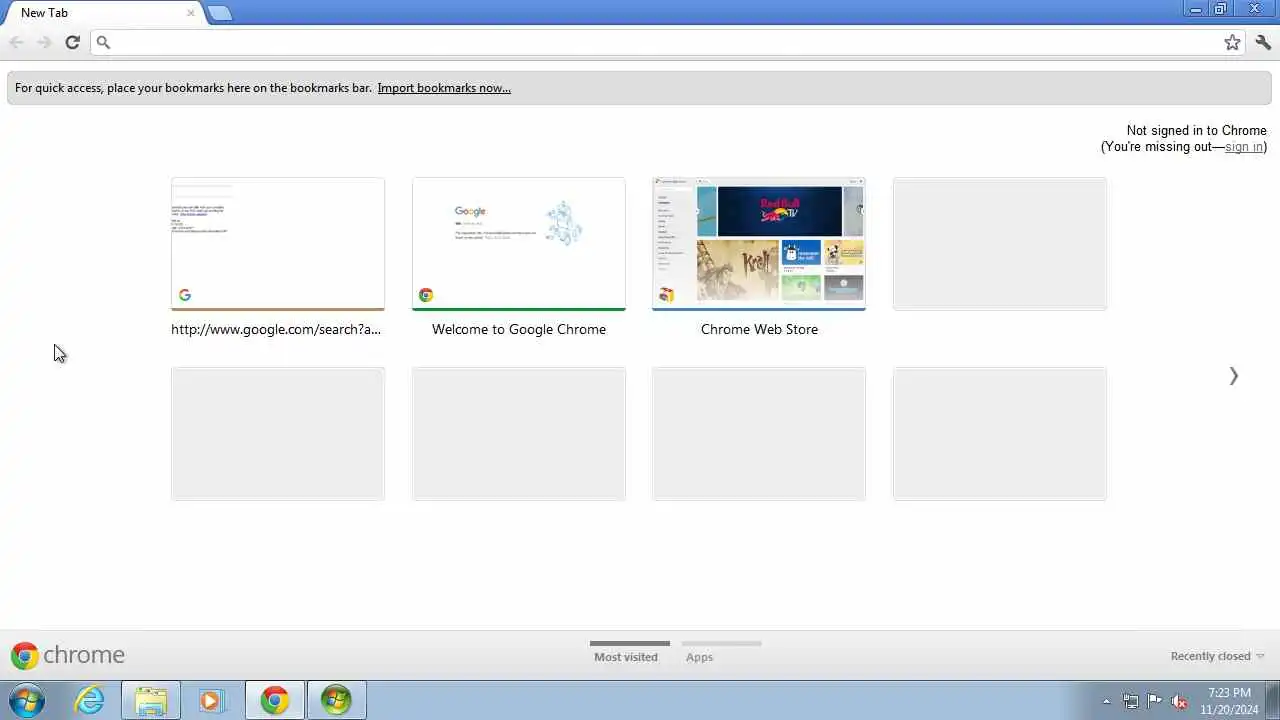This screenshot has width=1280, height=720.
Task: Open Windows Explorer folder in taskbar
Action: [x=151, y=700]
